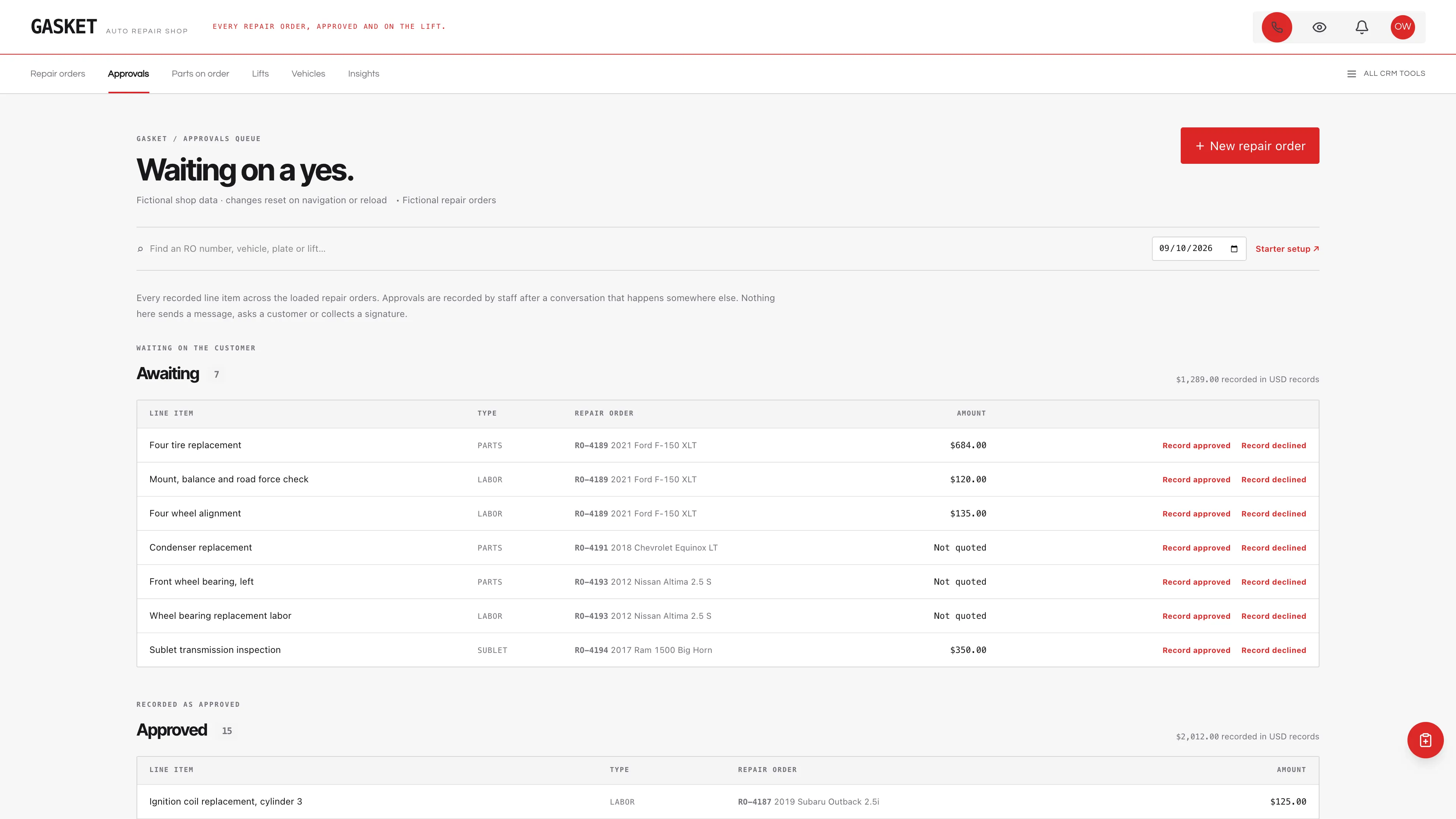Click the Approved count badge 15
The width and height of the screenshot is (1456, 819).
pos(227,731)
